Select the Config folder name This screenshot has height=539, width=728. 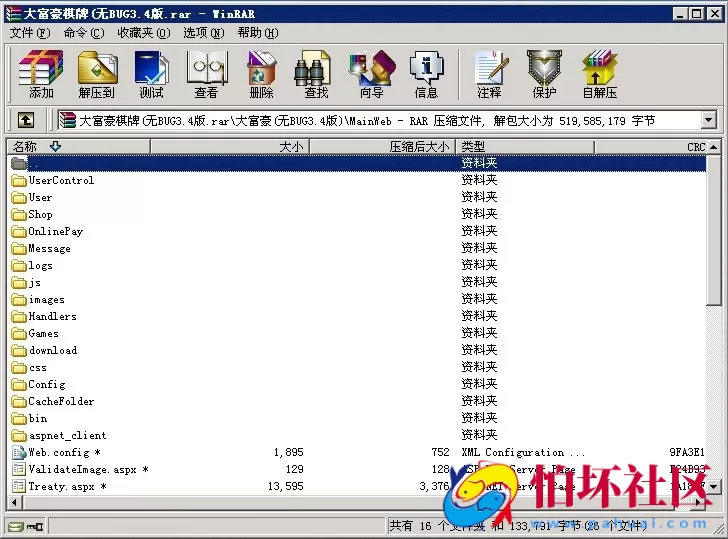[x=47, y=384]
